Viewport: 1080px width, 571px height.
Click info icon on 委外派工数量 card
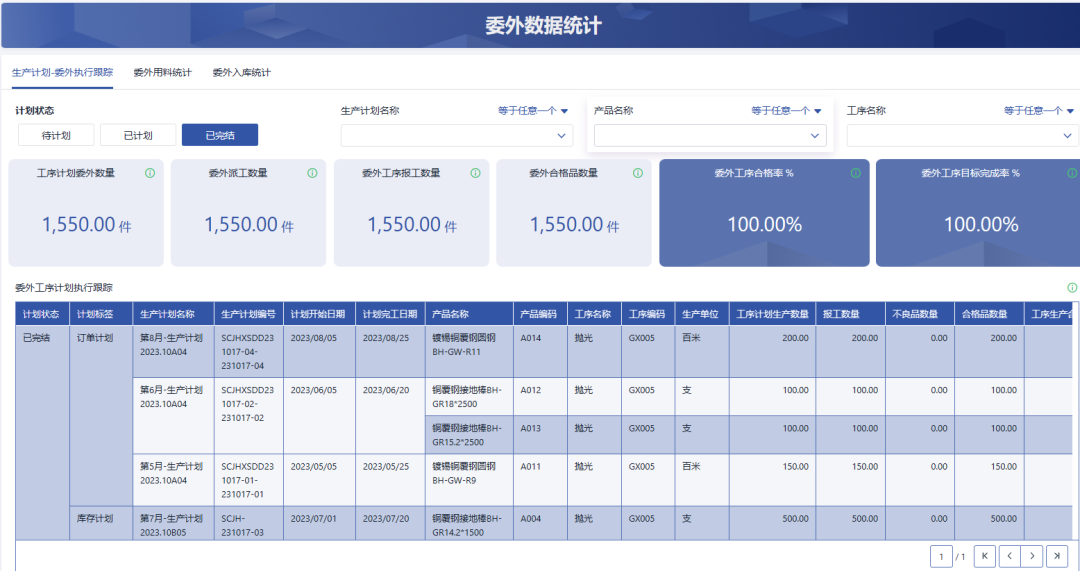pyautogui.click(x=312, y=173)
